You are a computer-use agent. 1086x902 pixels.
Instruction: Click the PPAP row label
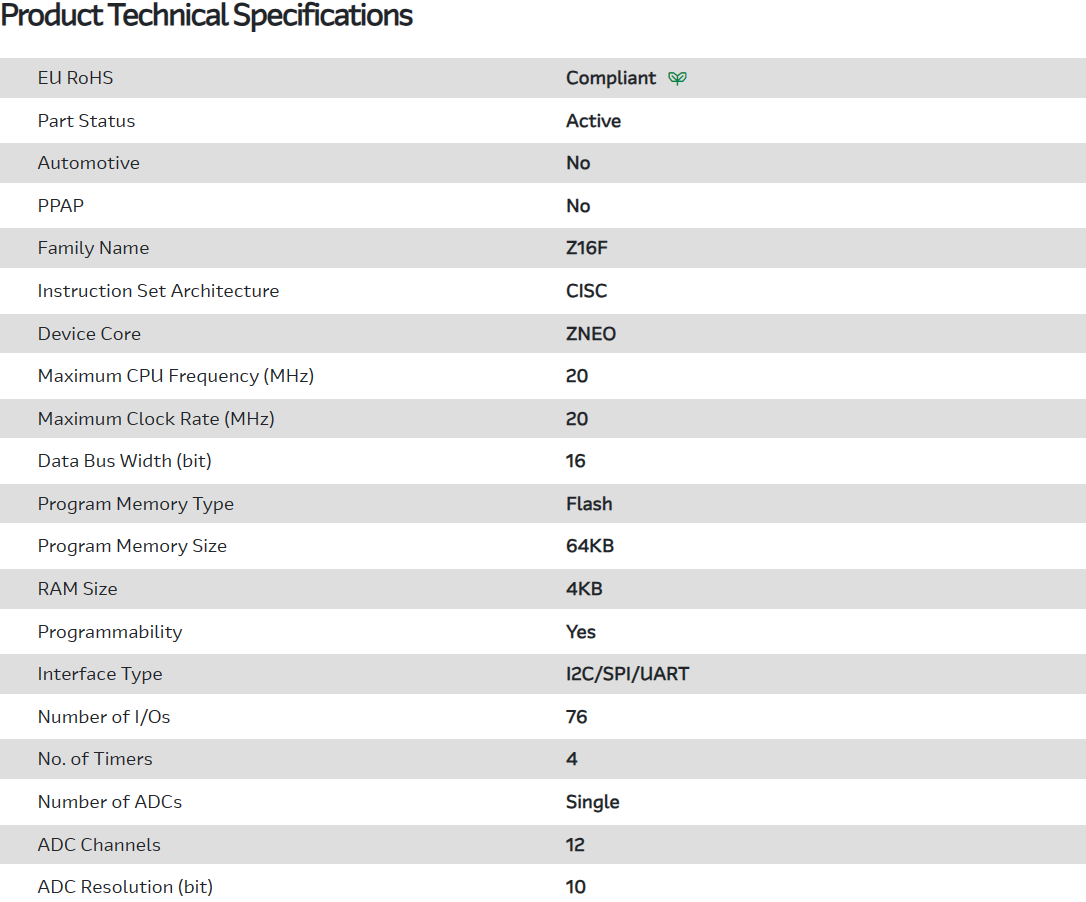61,206
